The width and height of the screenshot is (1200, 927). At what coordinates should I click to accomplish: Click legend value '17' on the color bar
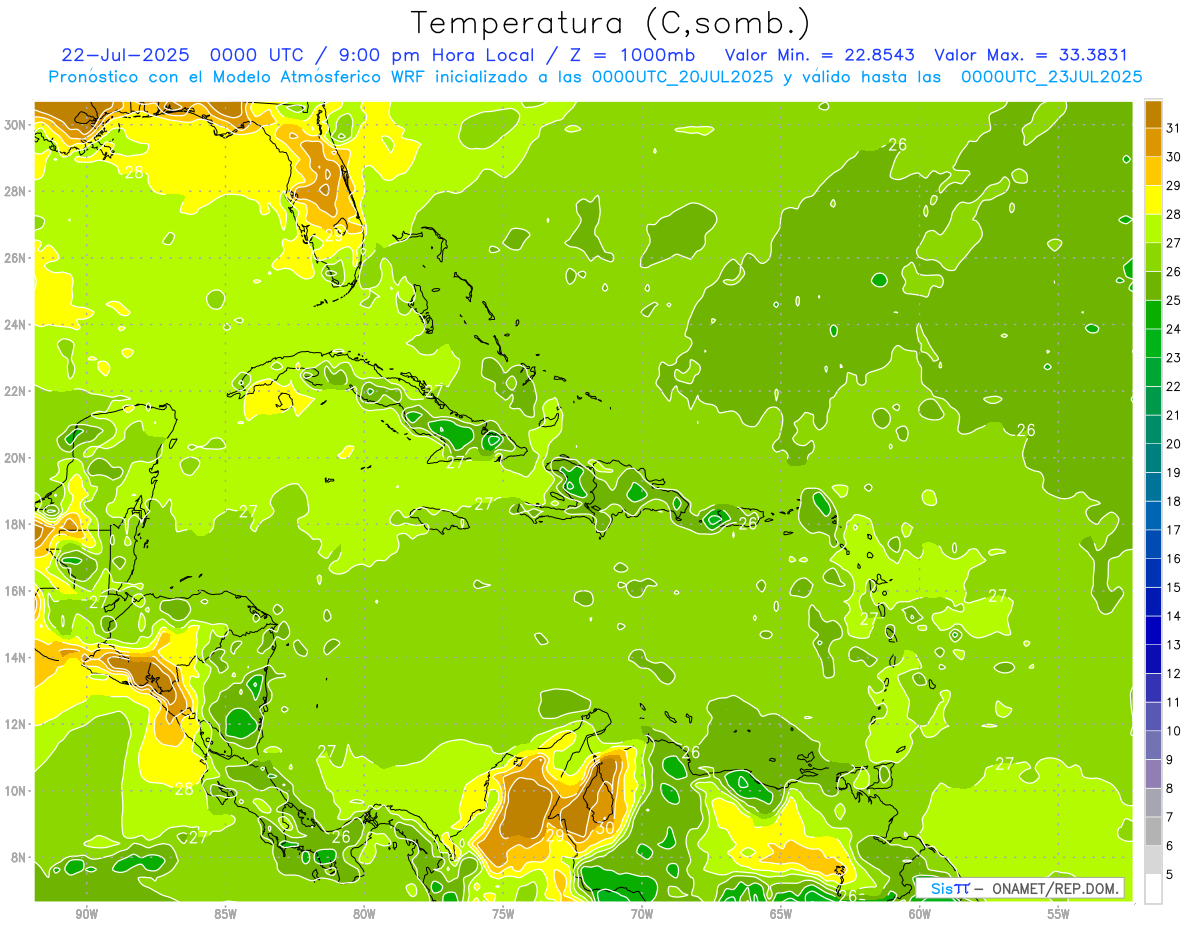pyautogui.click(x=1174, y=530)
